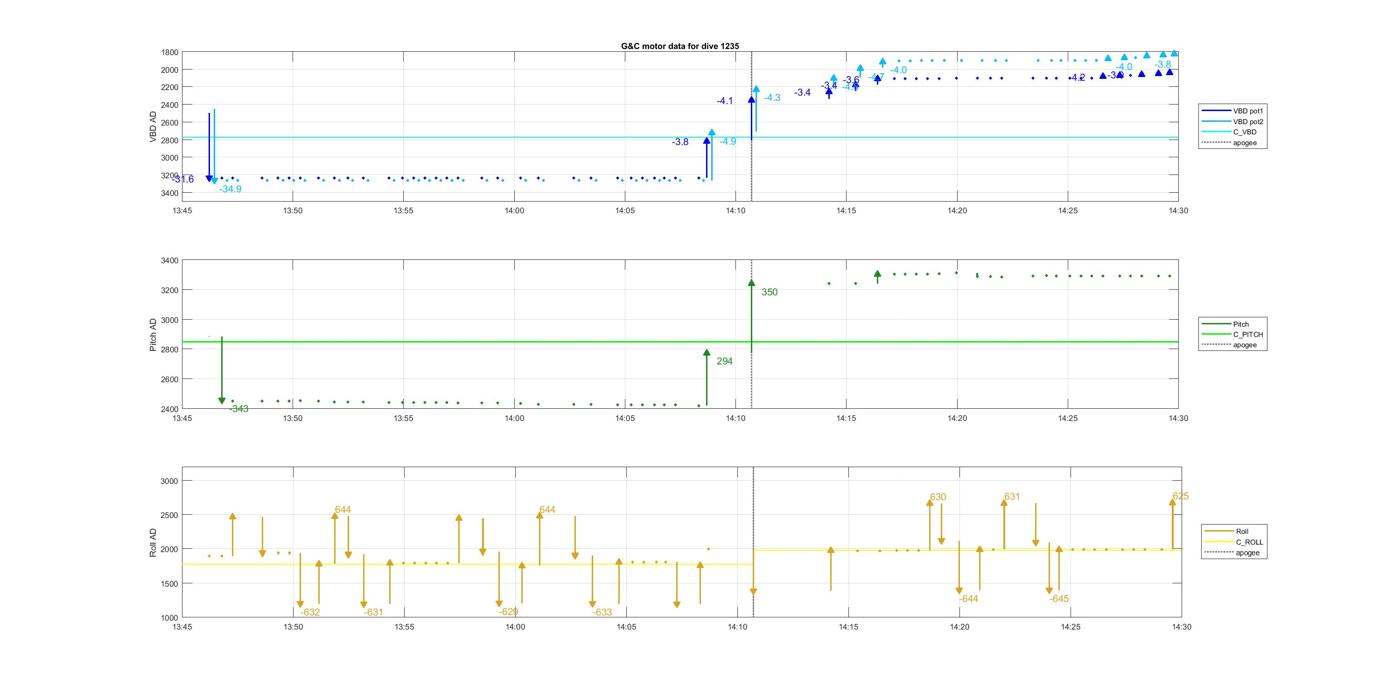Click the "-4.3" VBD data label
This screenshot has height=693, width=1400.
[772, 98]
